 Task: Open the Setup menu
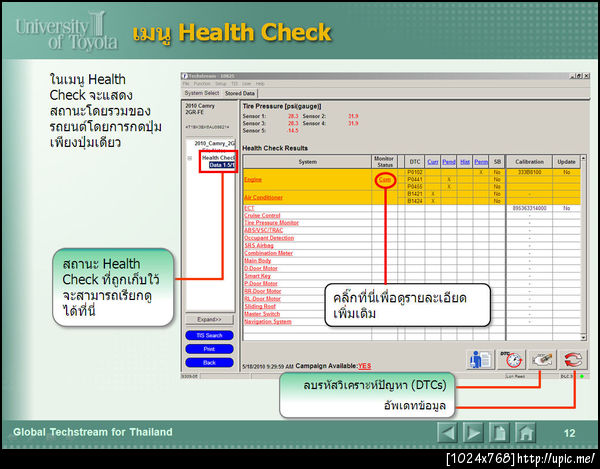click(220, 83)
